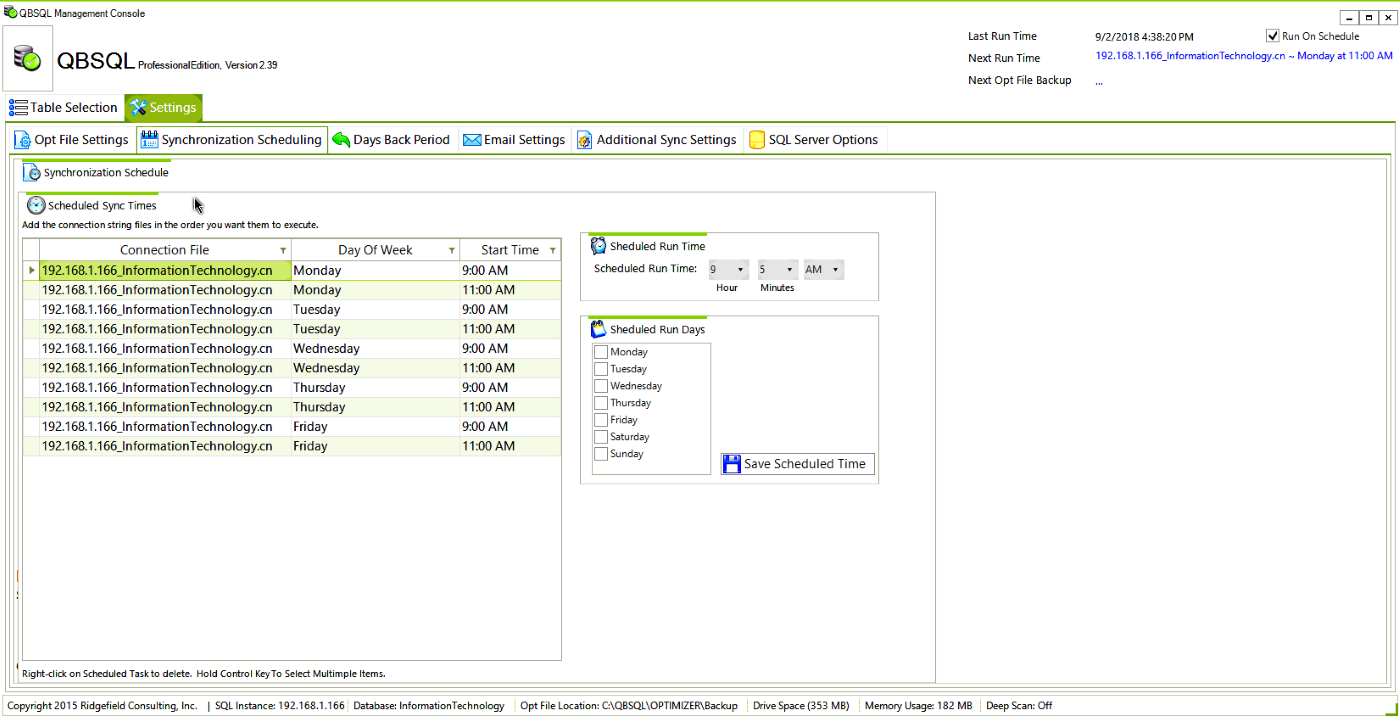This screenshot has width=1400, height=717.
Task: Sort by the Connection File column header
Action: click(165, 250)
